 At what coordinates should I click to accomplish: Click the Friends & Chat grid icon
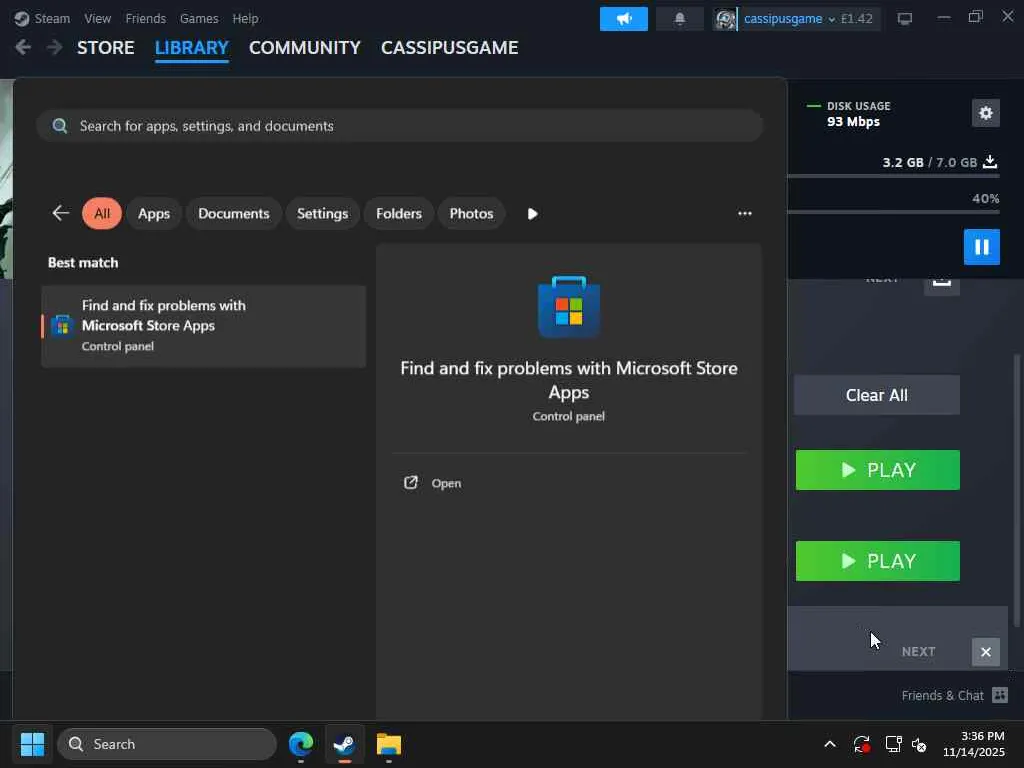pyautogui.click(x=1000, y=695)
